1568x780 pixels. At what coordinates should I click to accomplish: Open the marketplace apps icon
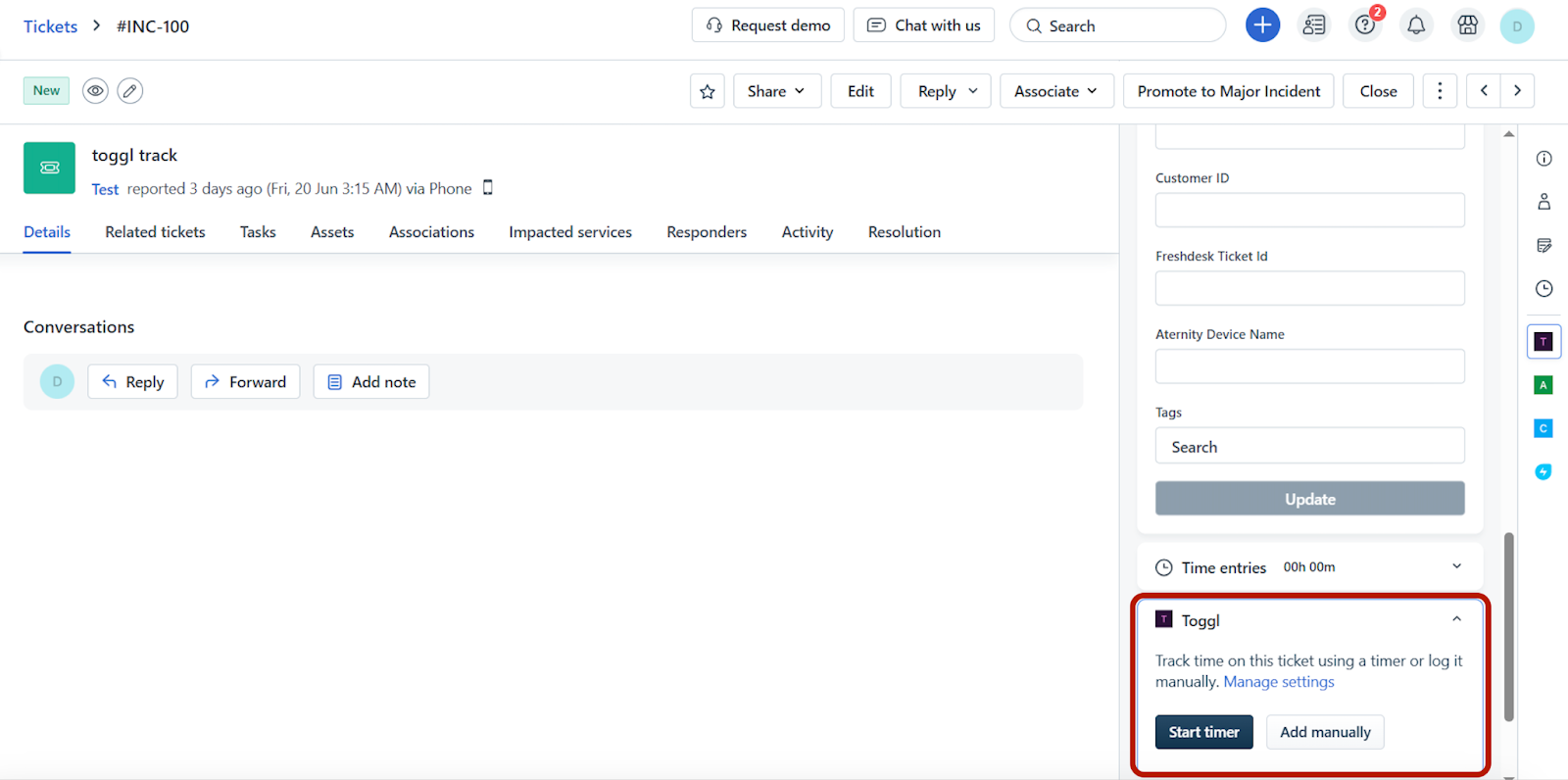(1467, 25)
